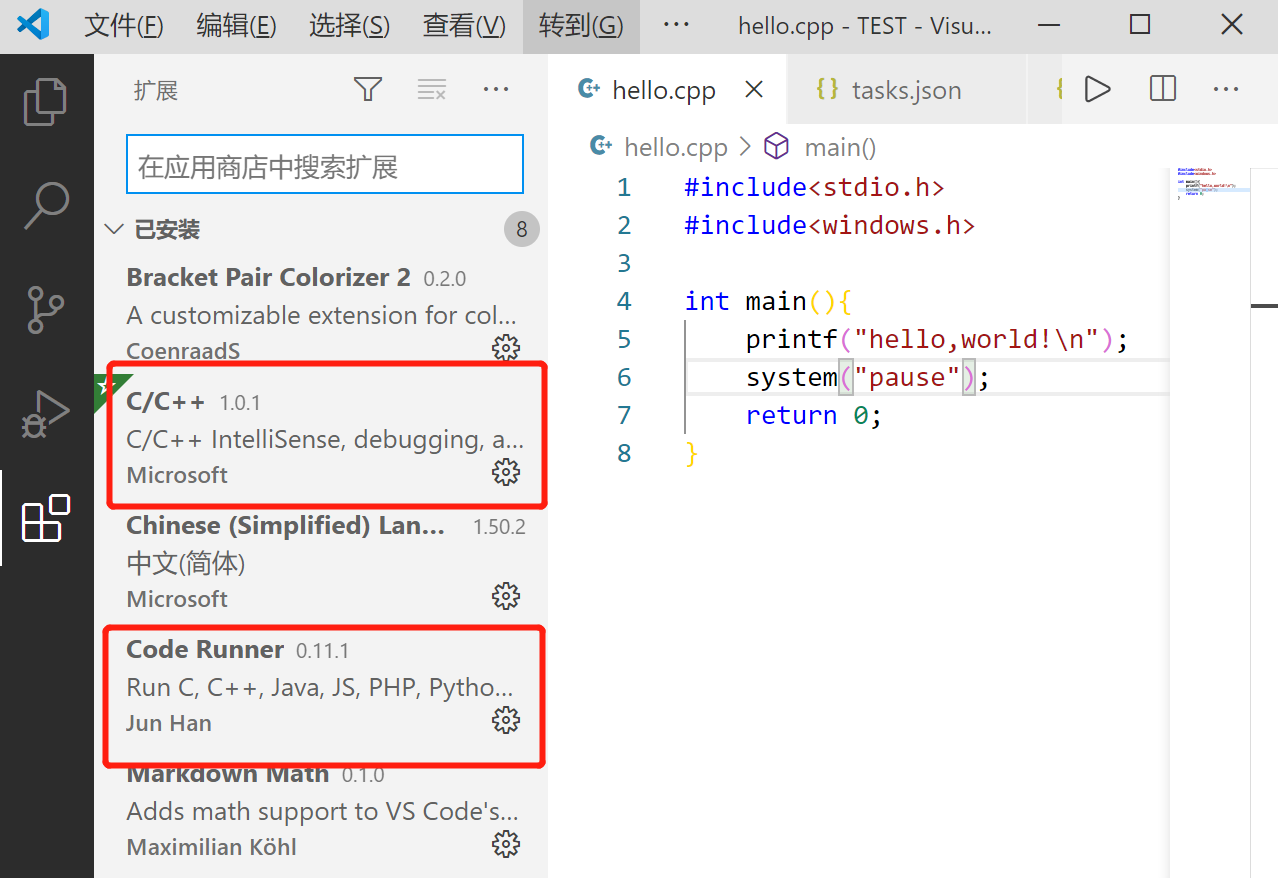1278x878 pixels.
Task: Open the 转到(G) menu
Action: coord(581,26)
